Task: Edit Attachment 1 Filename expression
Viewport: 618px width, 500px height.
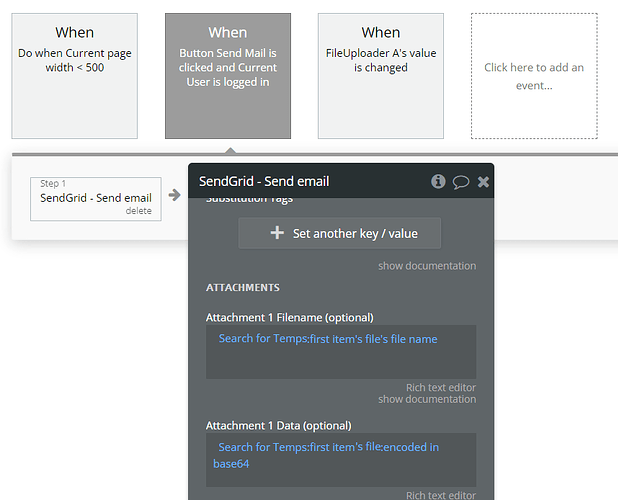Action: pyautogui.click(x=341, y=352)
